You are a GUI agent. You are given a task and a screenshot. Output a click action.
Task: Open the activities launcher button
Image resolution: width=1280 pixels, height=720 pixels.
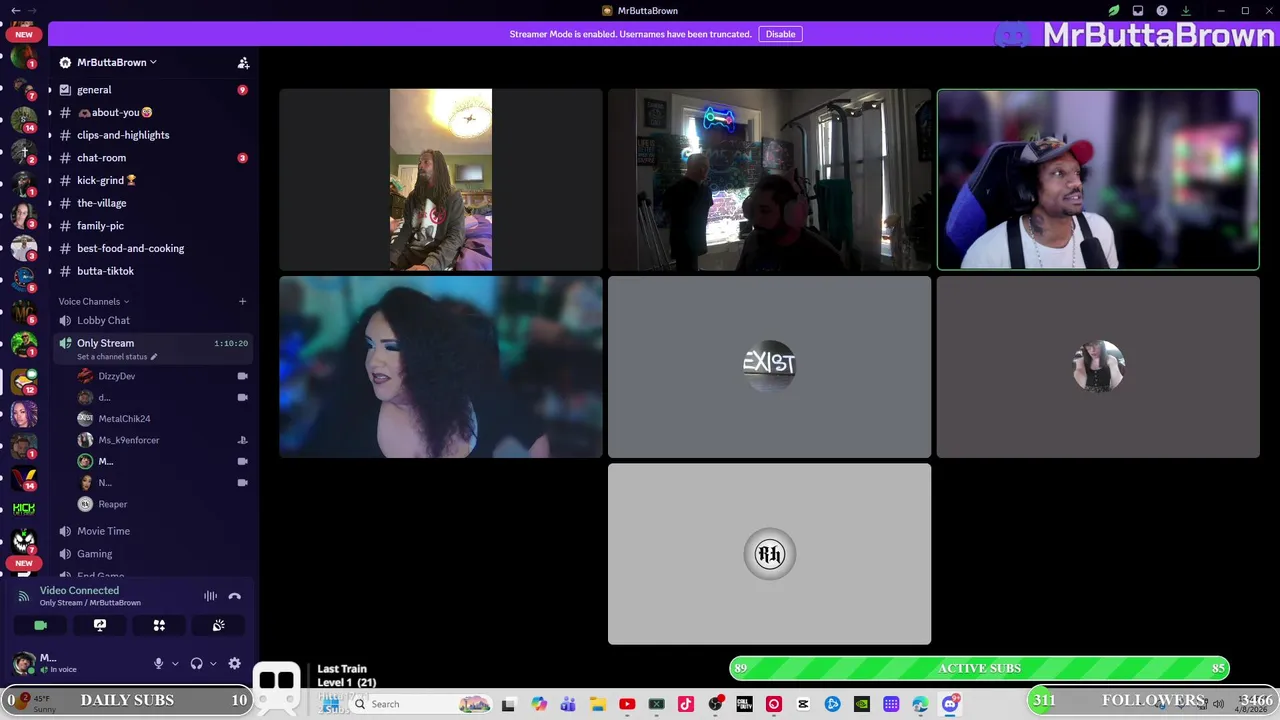[x=159, y=625]
